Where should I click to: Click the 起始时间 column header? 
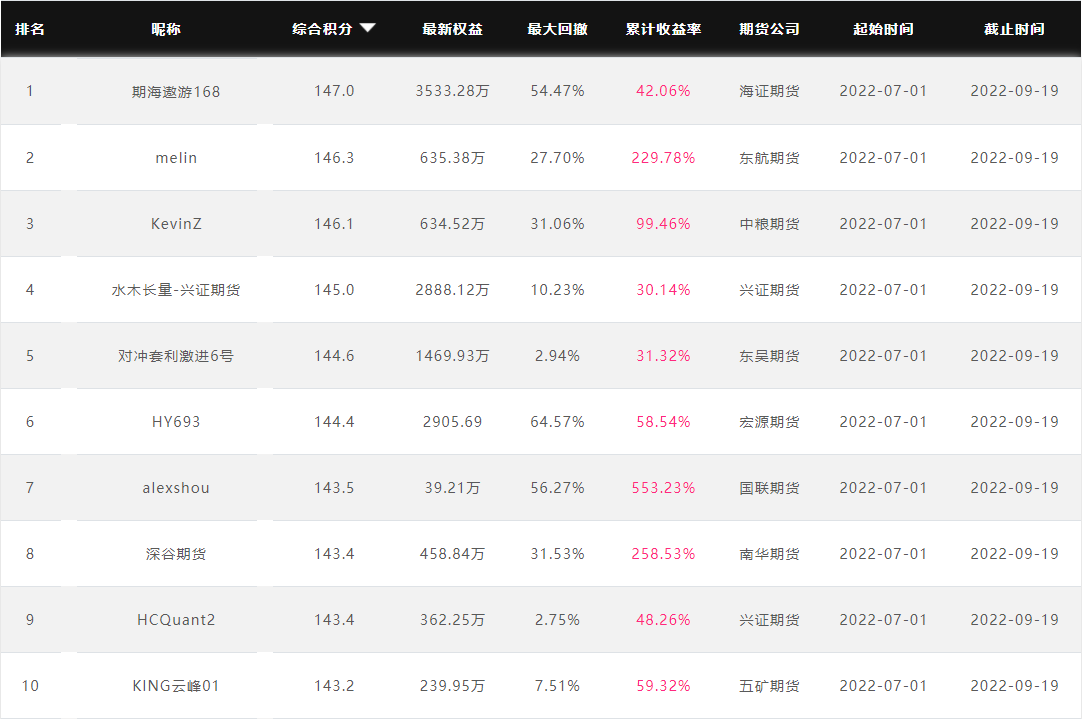coord(883,29)
